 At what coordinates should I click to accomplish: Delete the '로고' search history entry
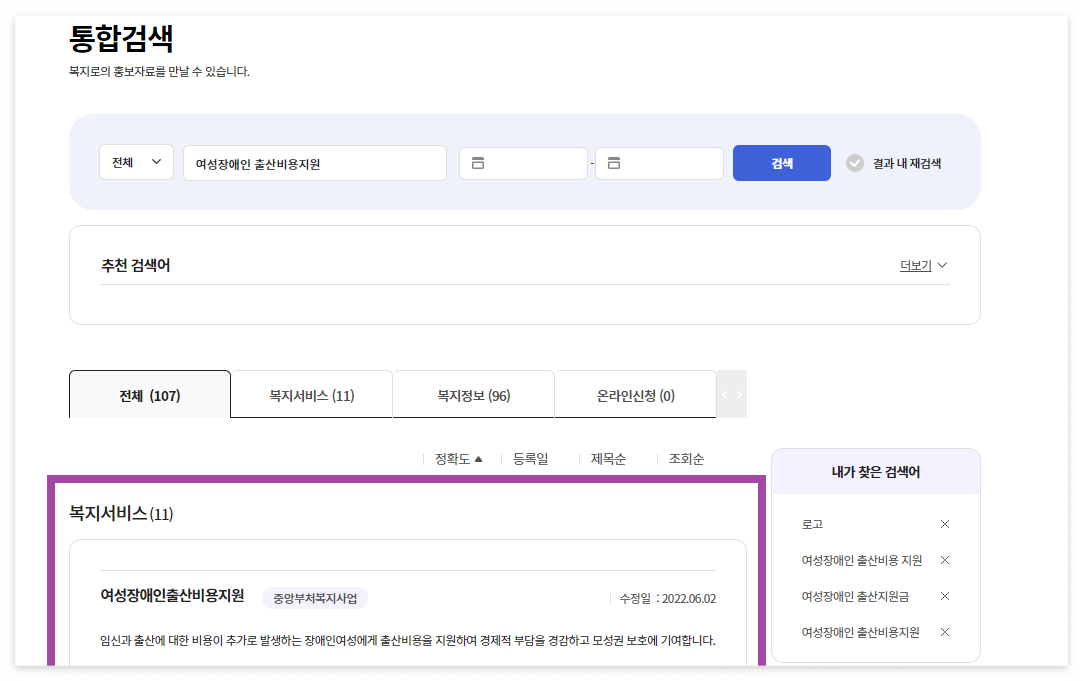(945, 523)
